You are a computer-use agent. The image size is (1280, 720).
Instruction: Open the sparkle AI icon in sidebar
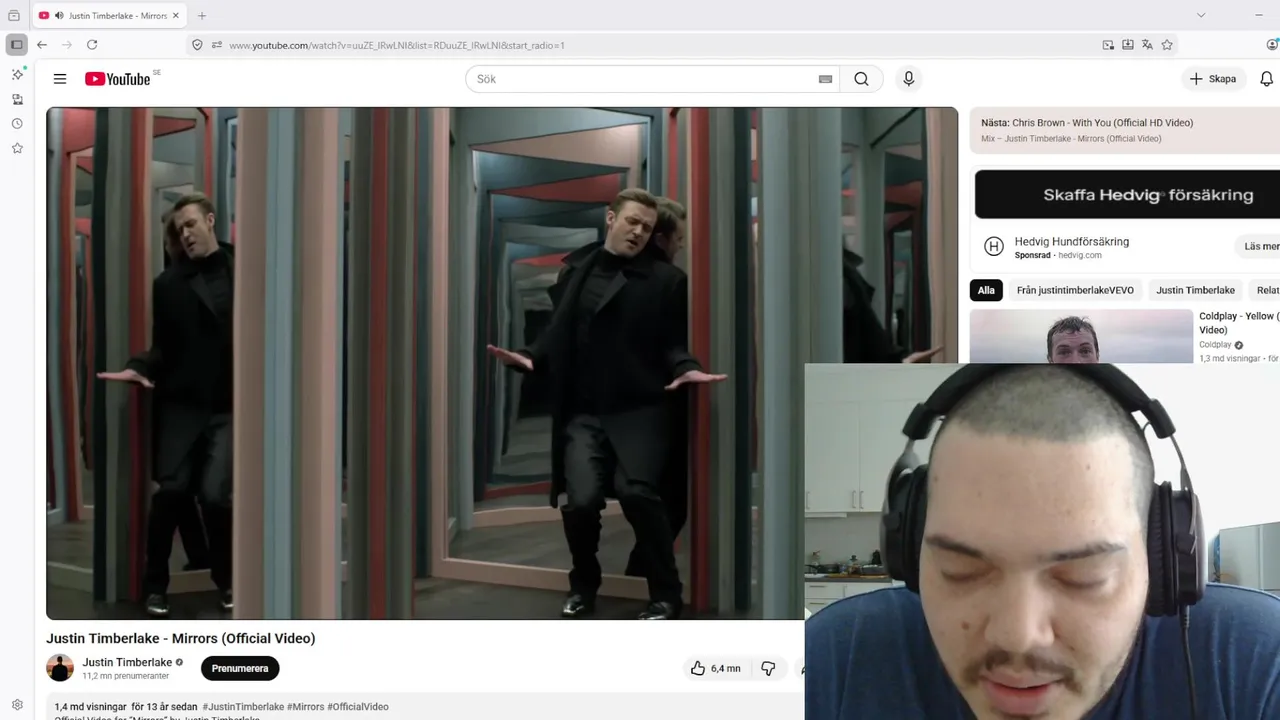coord(17,74)
